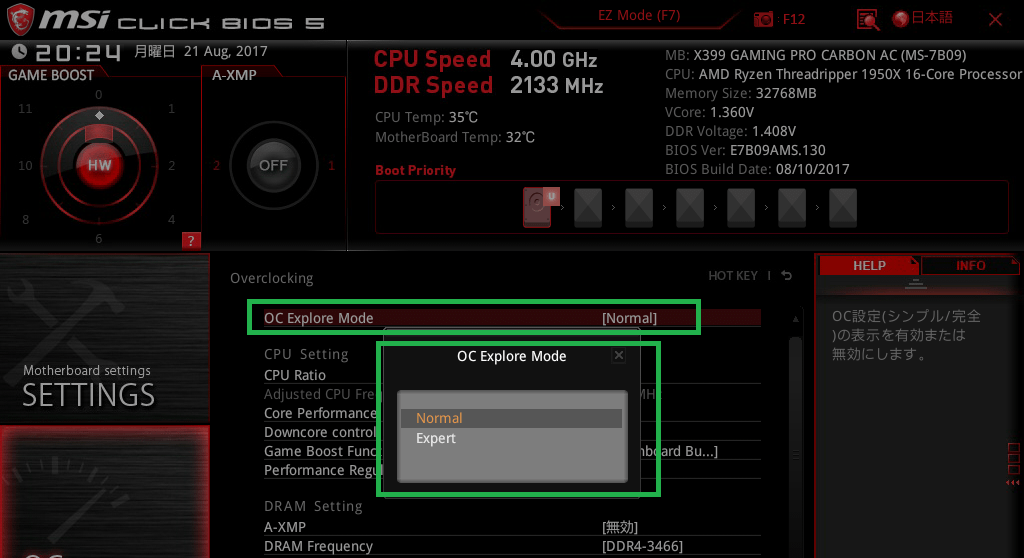Click 'BIOS Build Date: 08/10/2017' text
Viewport: 1024px width, 558px height.
tap(757, 169)
